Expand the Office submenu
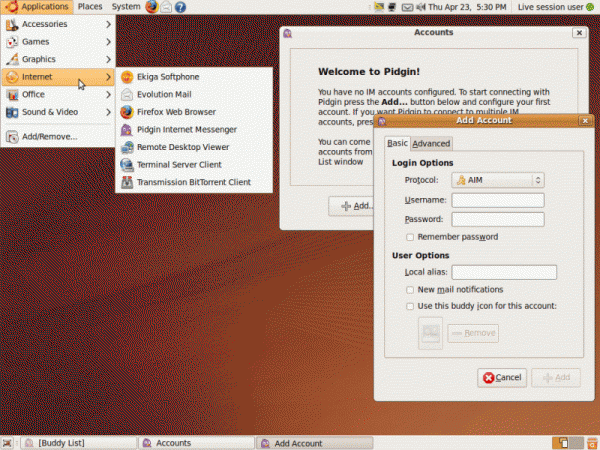600x450 pixels. pyautogui.click(x=58, y=95)
